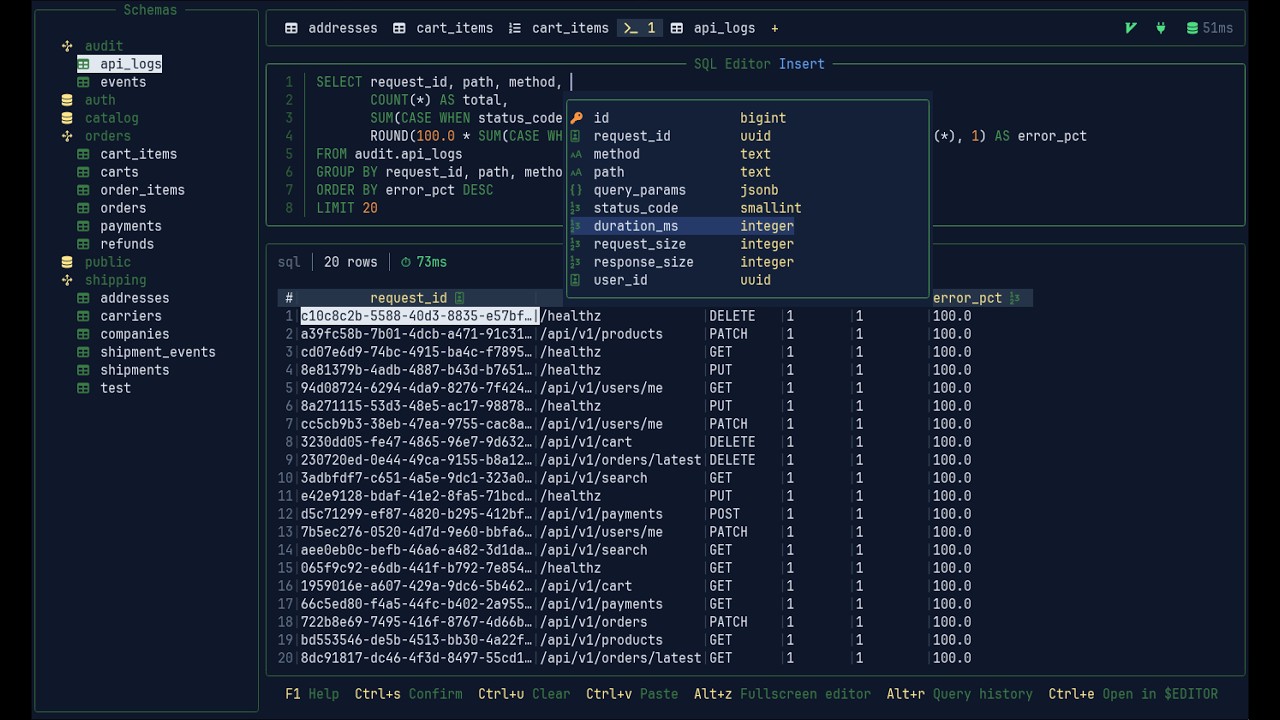Click request_id cell 8dc91817 in row 20
This screenshot has height=720, width=1280.
pos(417,658)
